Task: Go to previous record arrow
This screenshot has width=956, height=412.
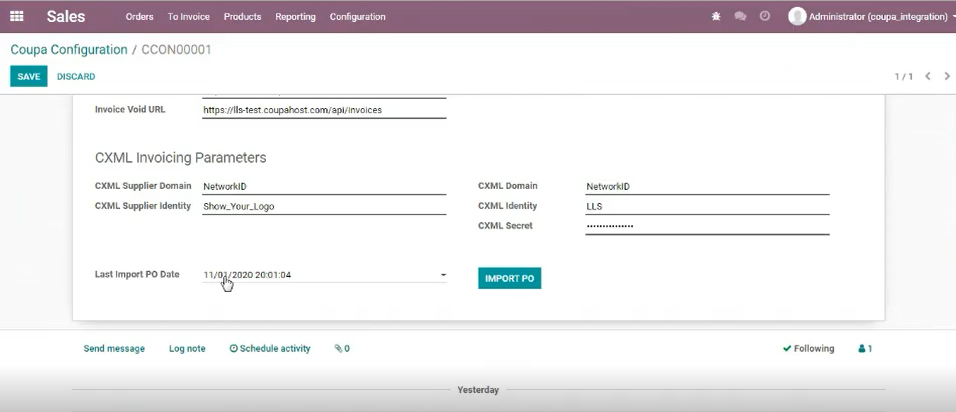Action: [928, 76]
